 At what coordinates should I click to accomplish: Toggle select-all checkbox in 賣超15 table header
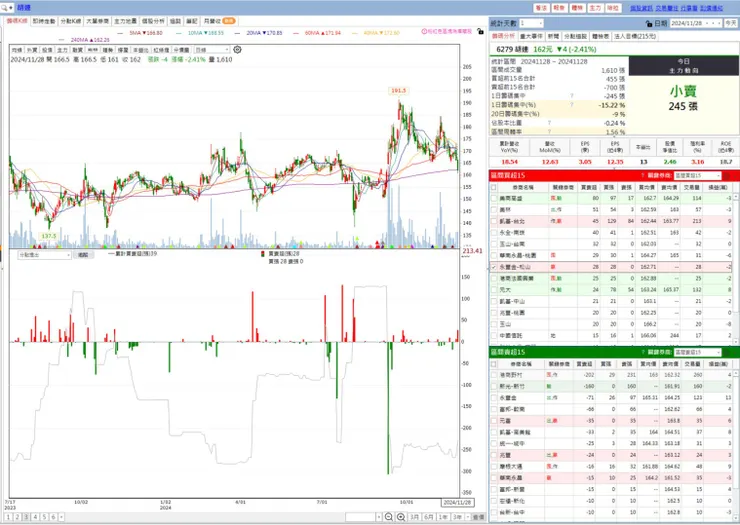[494, 364]
